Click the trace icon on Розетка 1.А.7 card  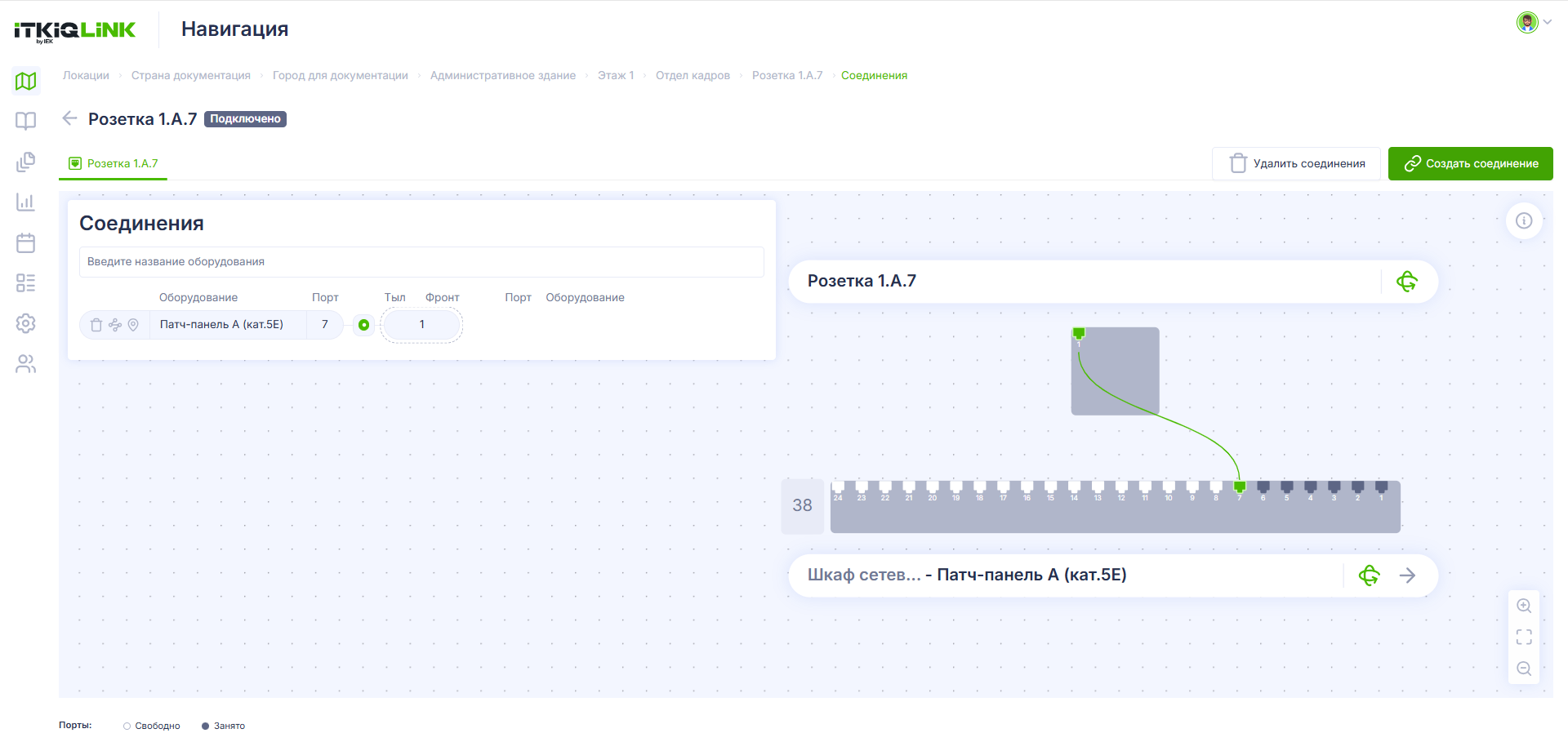pos(1407,282)
